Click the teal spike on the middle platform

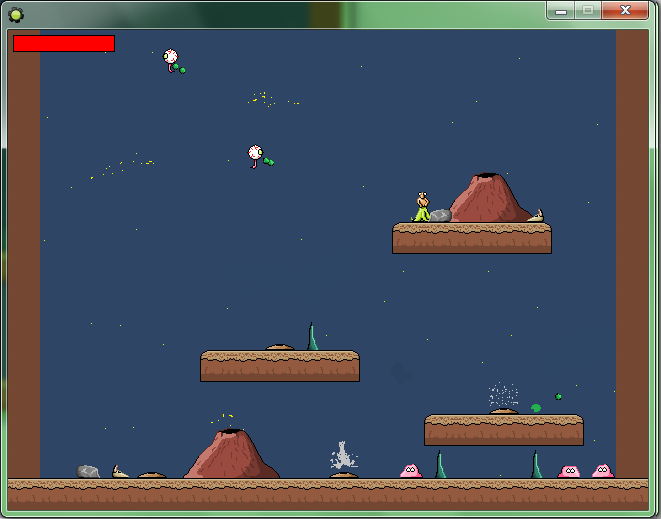pyautogui.click(x=312, y=338)
